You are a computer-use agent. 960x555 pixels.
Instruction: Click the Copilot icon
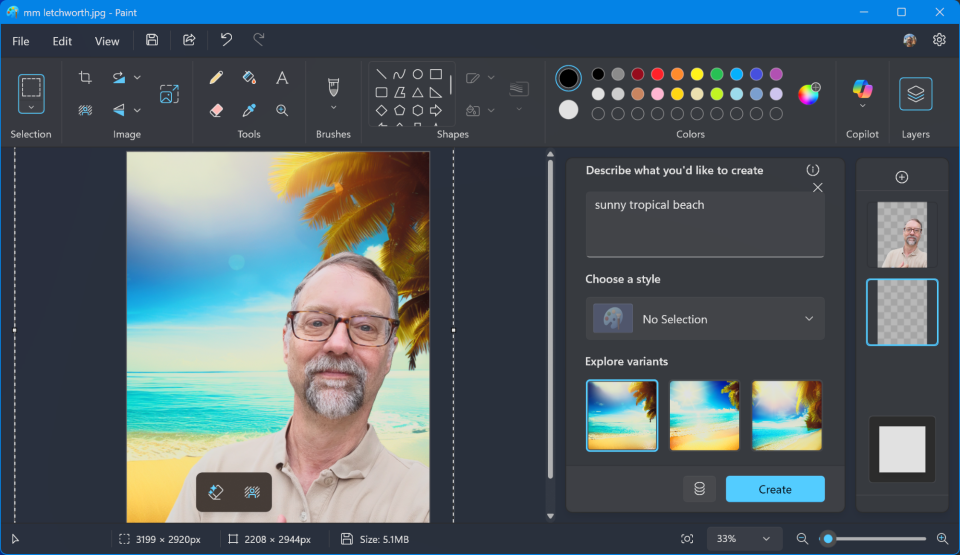click(862, 89)
